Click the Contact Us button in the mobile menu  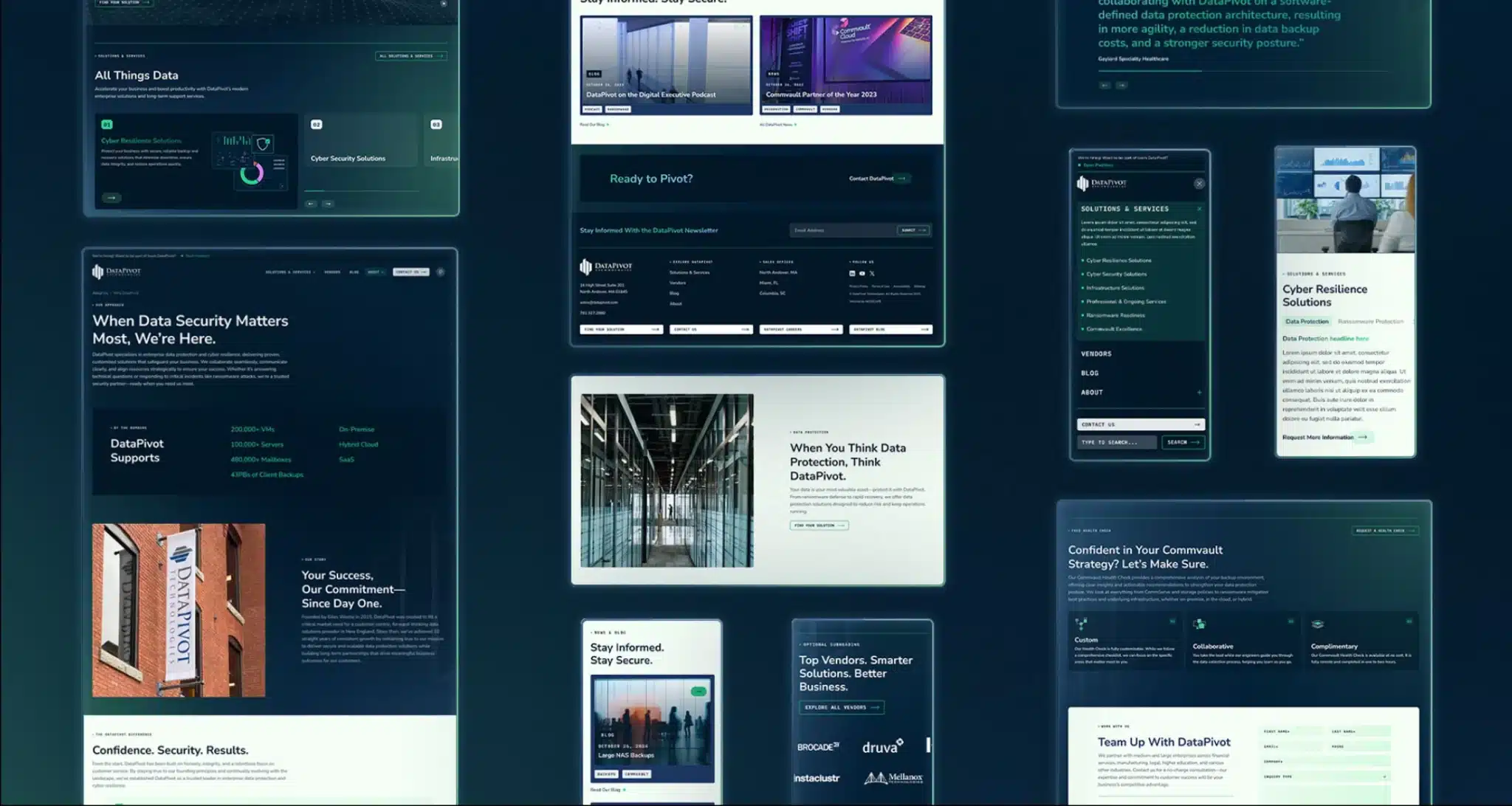click(1141, 424)
